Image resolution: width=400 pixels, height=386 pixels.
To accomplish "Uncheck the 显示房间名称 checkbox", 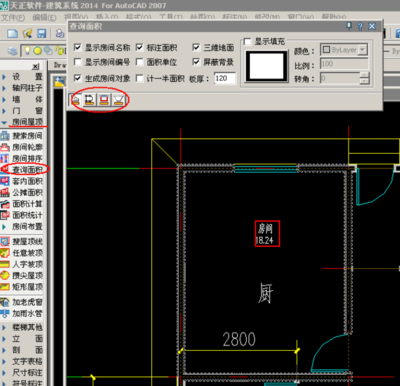I will [x=77, y=47].
